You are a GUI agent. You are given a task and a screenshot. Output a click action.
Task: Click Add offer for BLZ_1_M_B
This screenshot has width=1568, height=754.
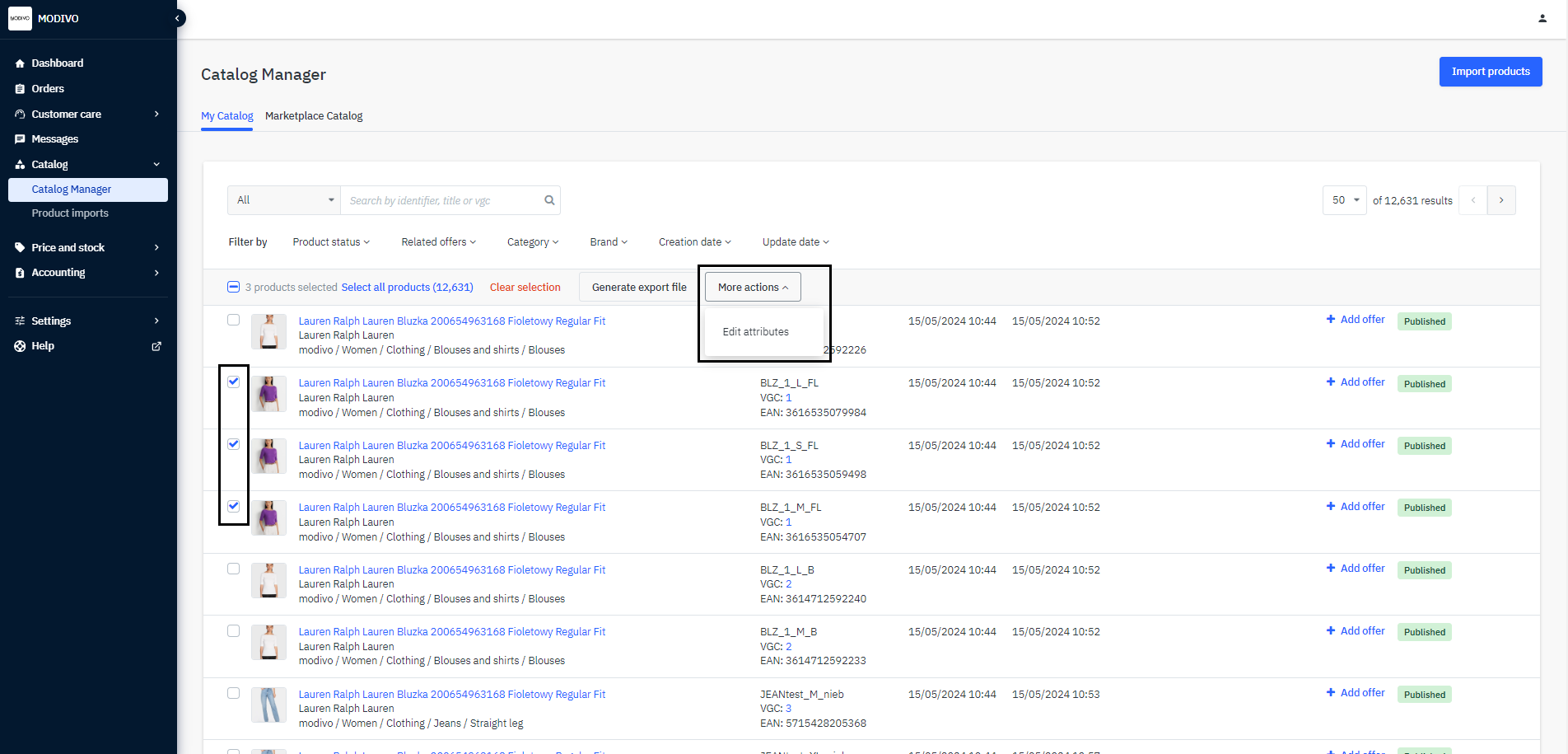[x=1356, y=631]
